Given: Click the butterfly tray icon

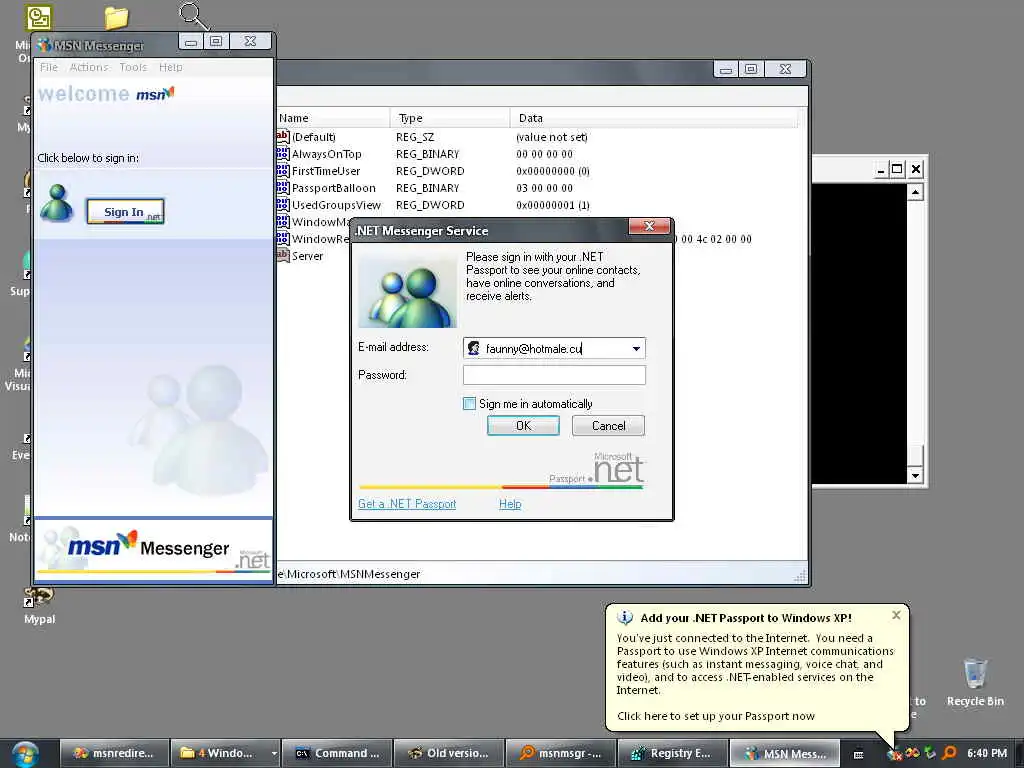Looking at the screenshot, I should point(912,753).
